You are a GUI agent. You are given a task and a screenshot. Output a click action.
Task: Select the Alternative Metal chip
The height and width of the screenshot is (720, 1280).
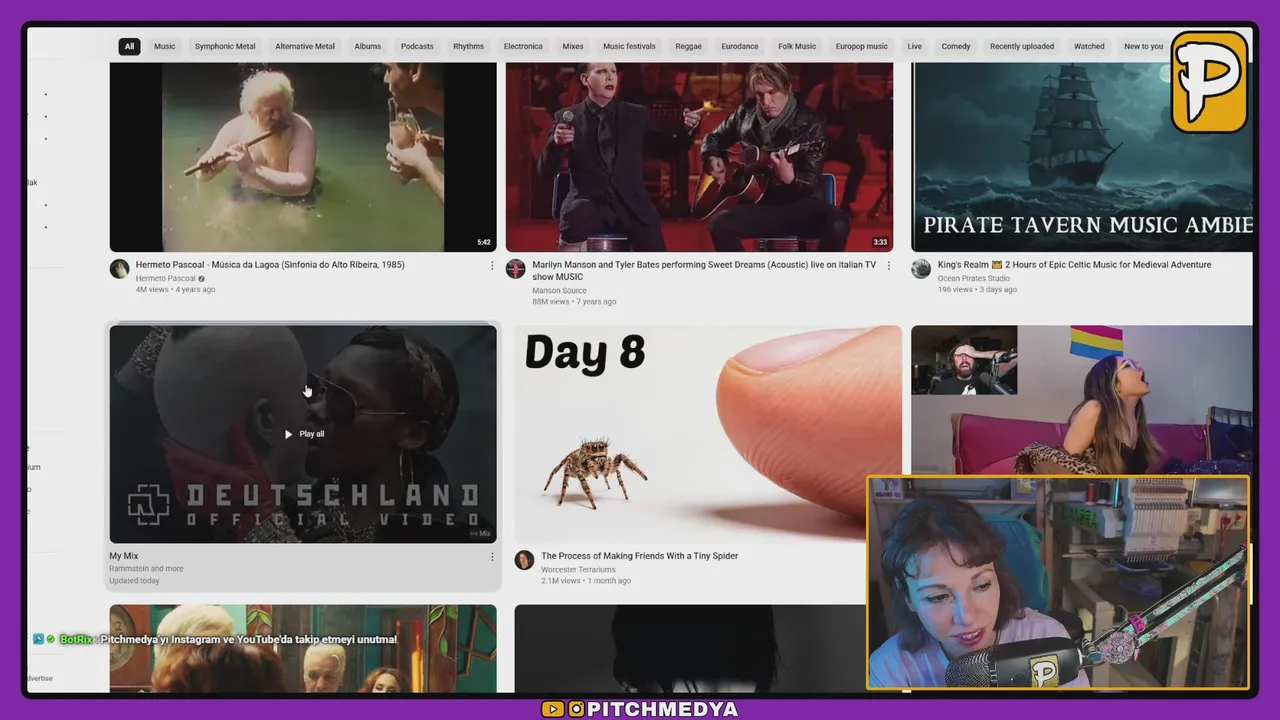coord(305,46)
